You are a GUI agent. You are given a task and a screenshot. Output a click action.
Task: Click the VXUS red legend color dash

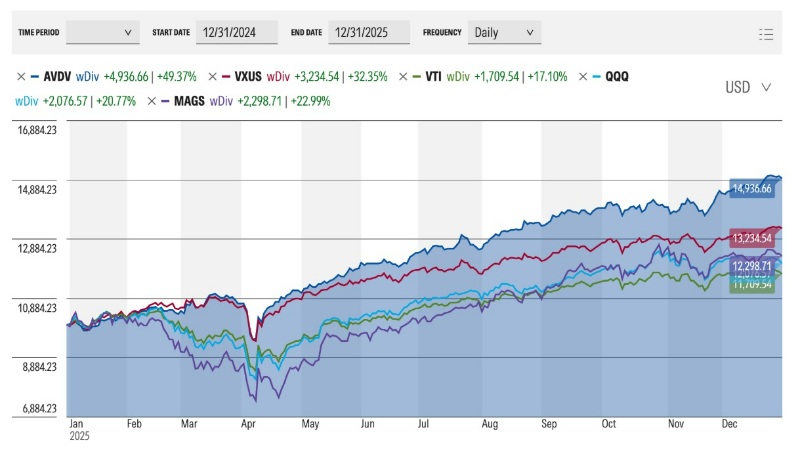click(x=226, y=77)
